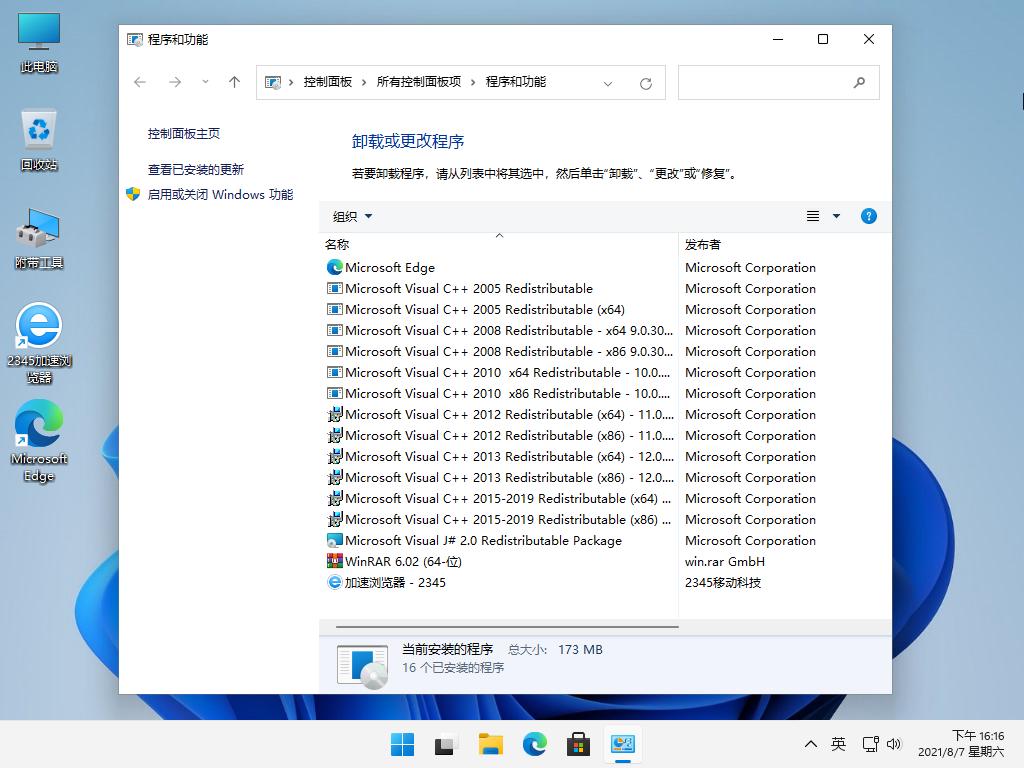This screenshot has width=1024, height=768.
Task: Click the horizontal scrollbar under program list
Action: [x=507, y=627]
